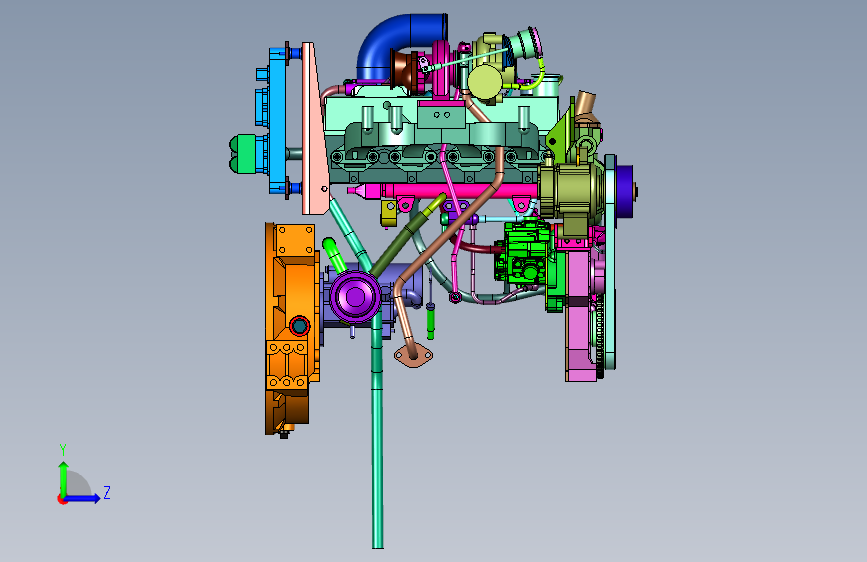Click the blue Z axis arrow of the triad

point(83,498)
